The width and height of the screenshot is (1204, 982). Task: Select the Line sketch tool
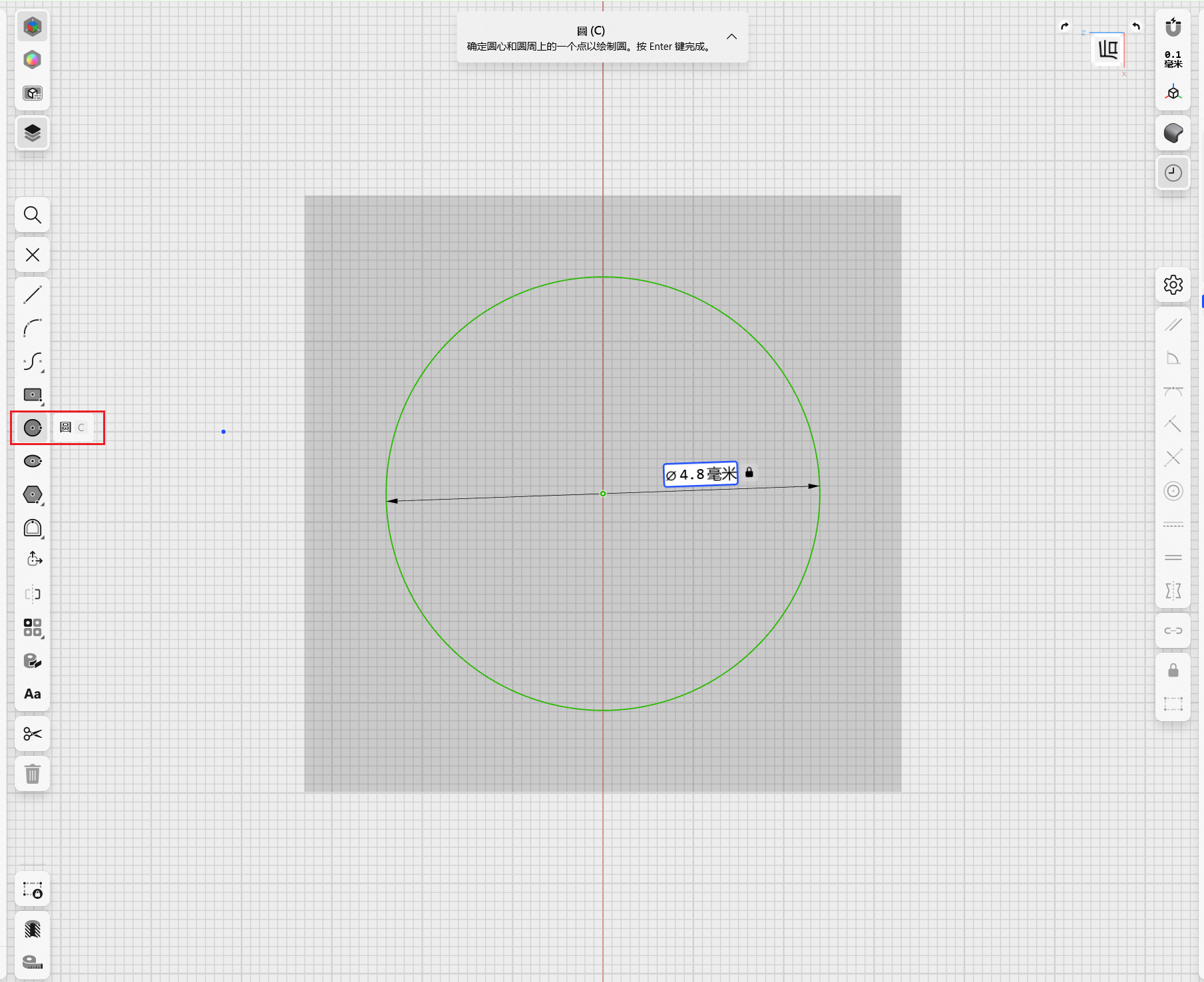tap(33, 295)
